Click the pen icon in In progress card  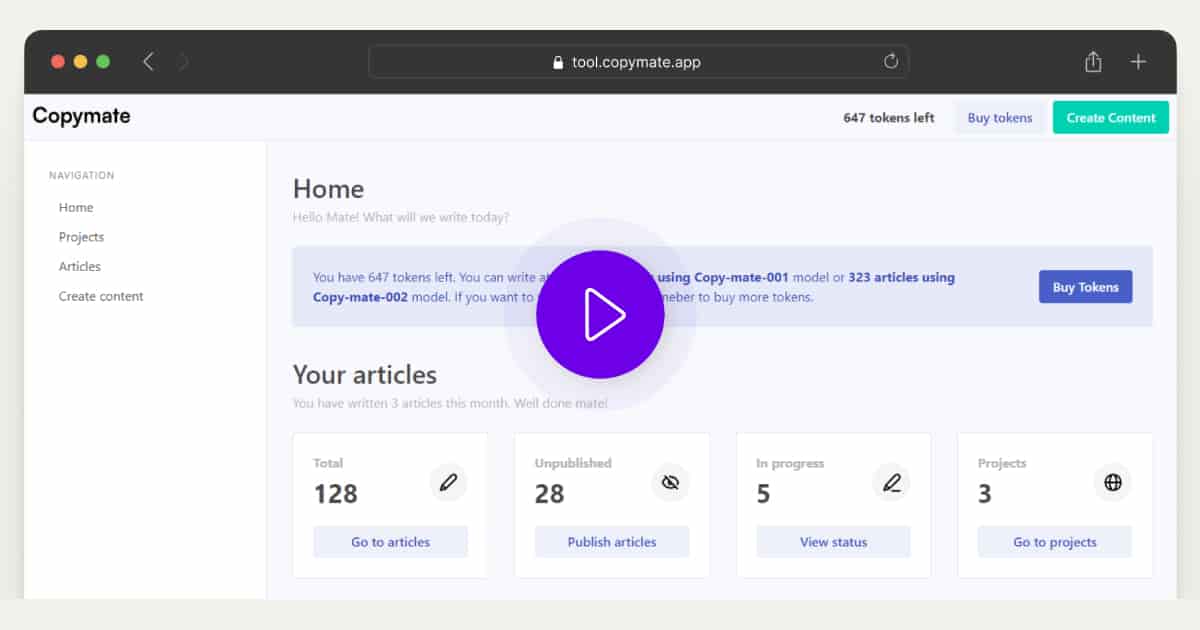click(x=891, y=483)
